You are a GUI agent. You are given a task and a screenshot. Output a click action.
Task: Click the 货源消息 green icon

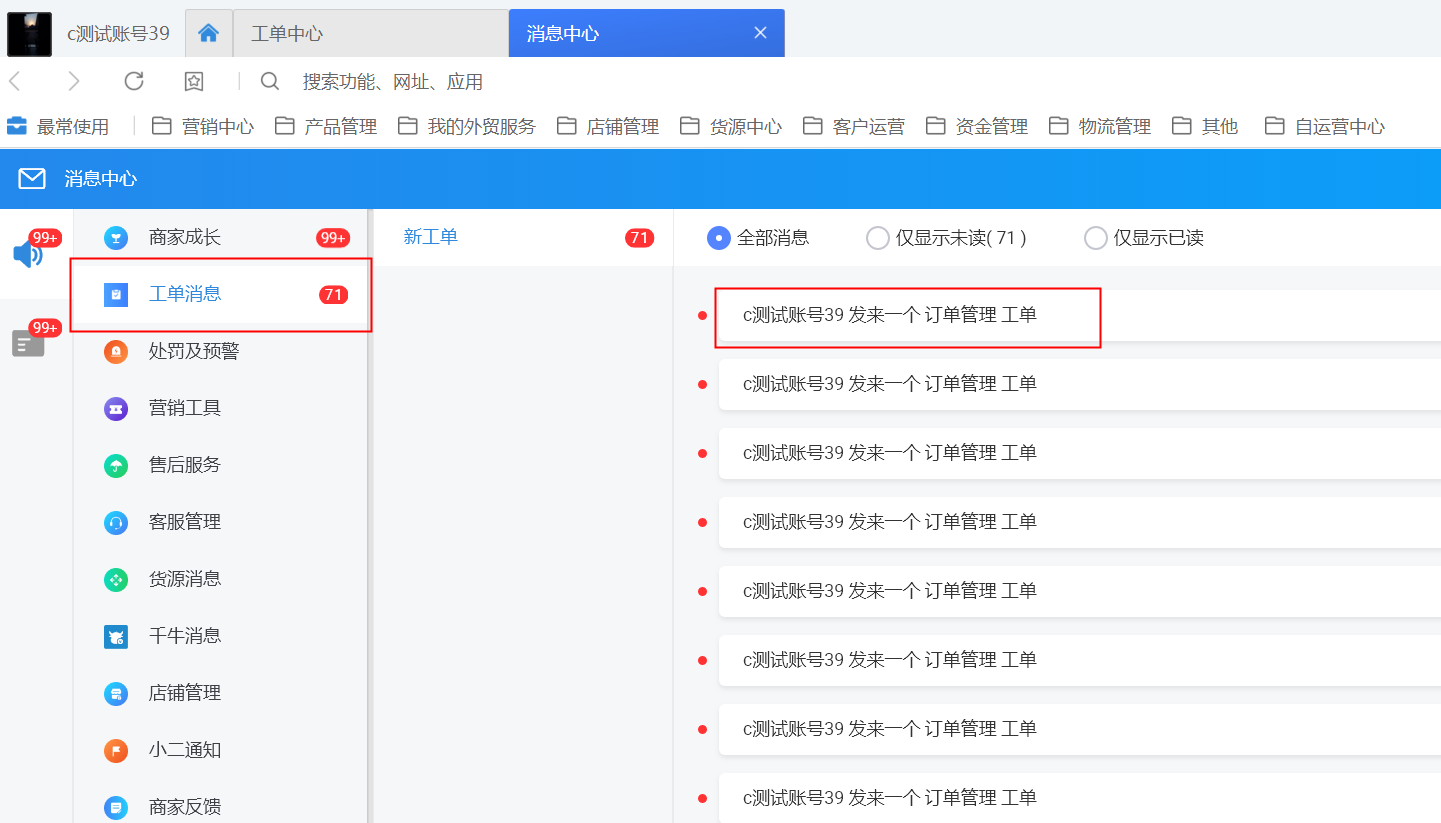click(116, 580)
